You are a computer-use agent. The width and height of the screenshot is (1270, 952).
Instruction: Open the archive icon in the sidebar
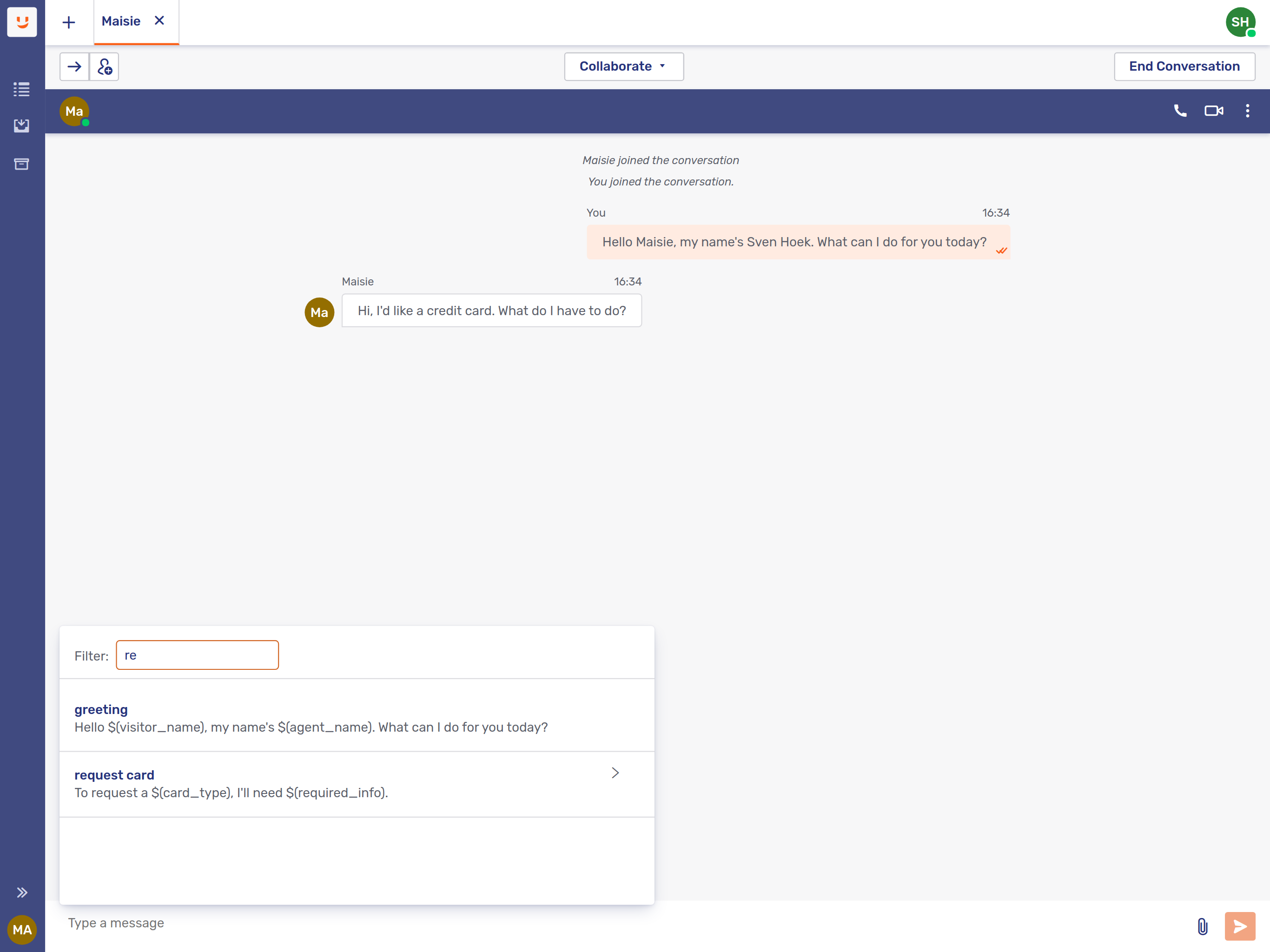[22, 164]
